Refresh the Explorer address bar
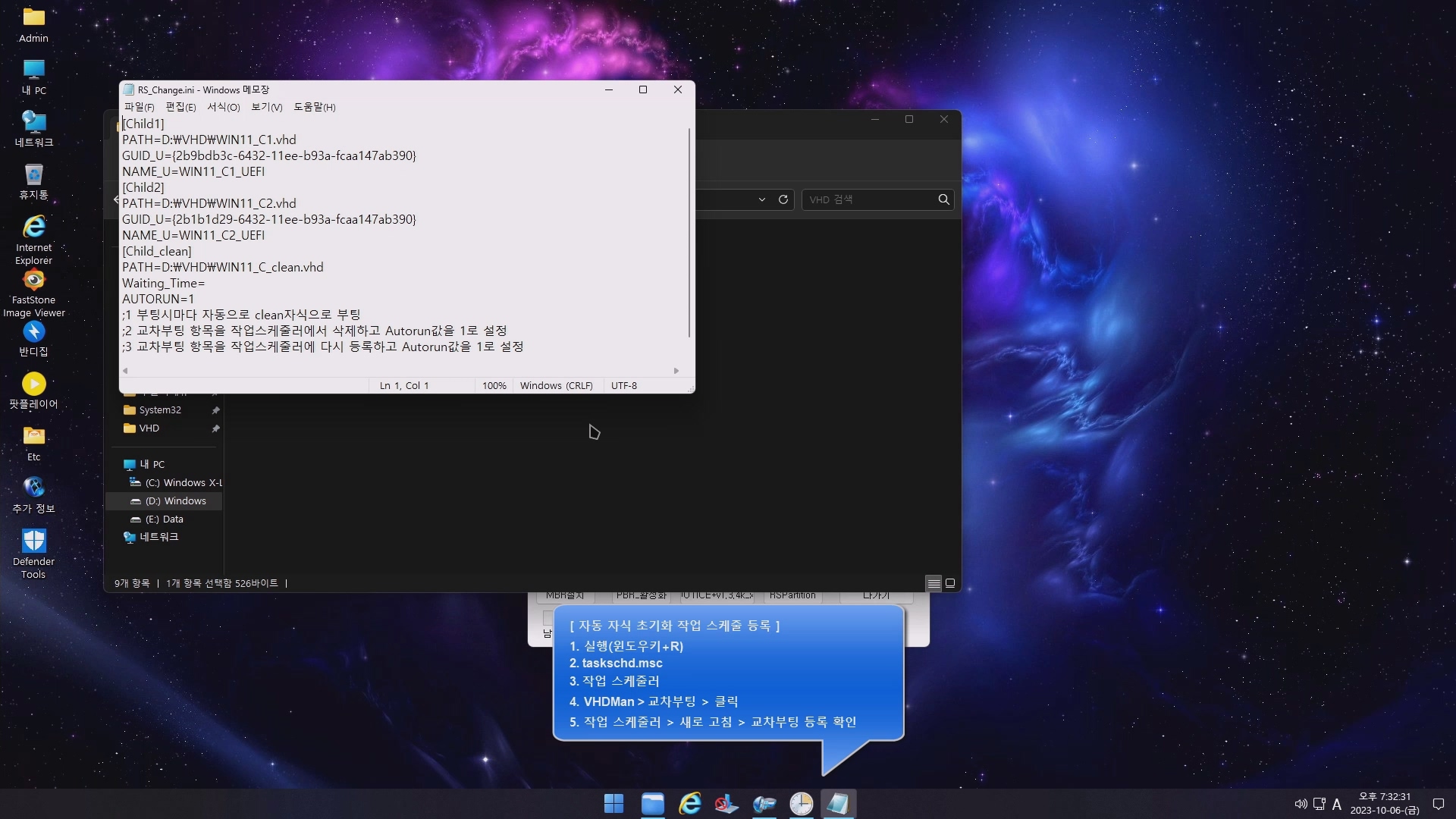Image resolution: width=1456 pixels, height=819 pixels. point(783,199)
